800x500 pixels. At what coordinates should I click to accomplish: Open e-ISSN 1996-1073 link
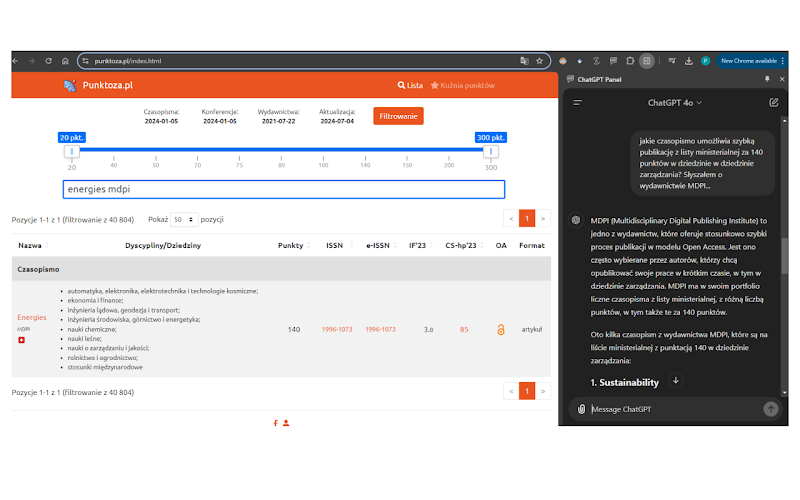point(380,330)
